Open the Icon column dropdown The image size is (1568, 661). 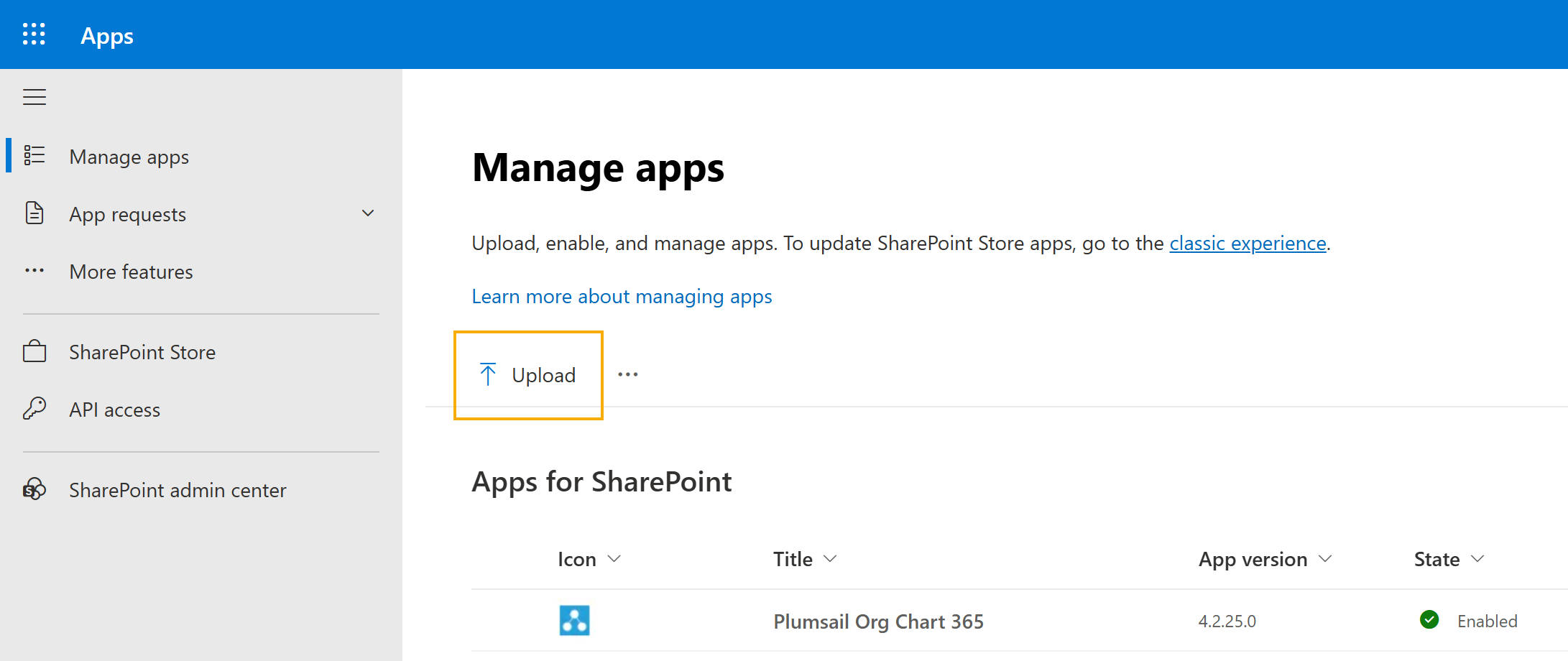(x=615, y=558)
